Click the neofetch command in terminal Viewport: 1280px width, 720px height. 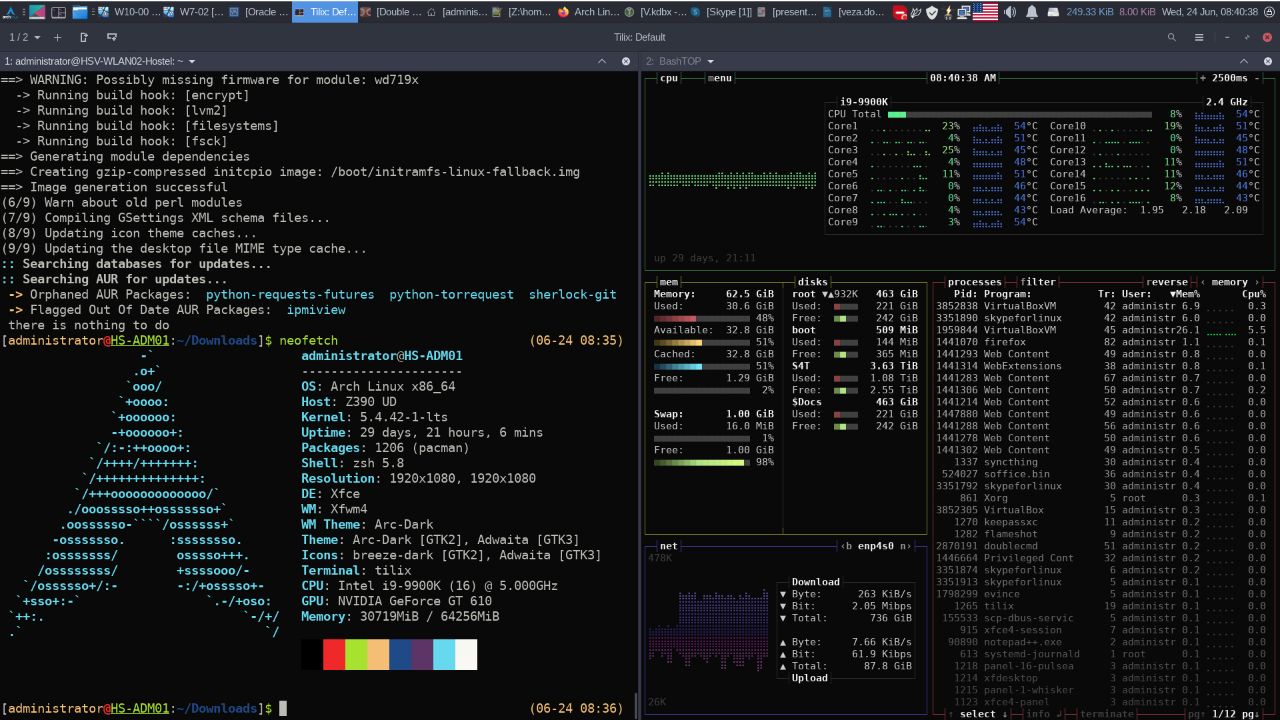[309, 341]
